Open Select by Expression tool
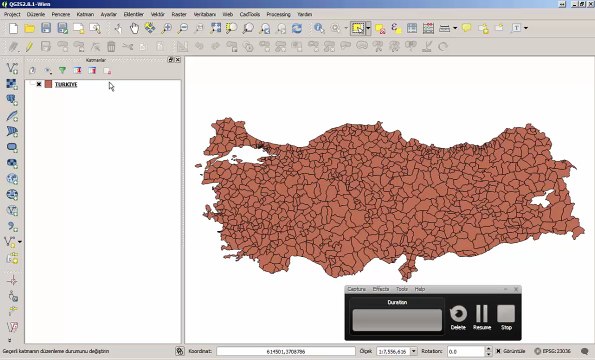Image resolution: width=595 pixels, height=360 pixels. point(396,28)
